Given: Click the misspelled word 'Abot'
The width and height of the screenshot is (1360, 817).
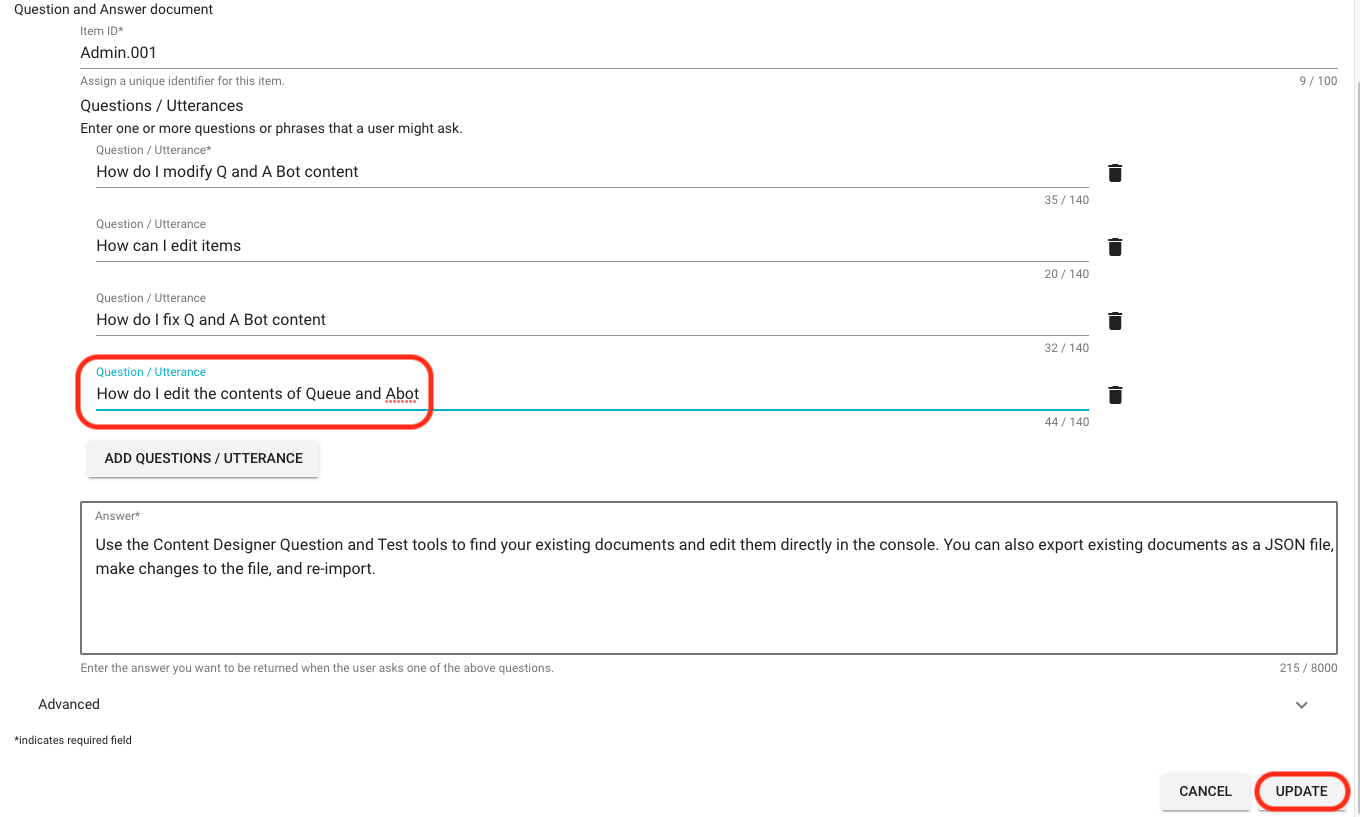Looking at the screenshot, I should click(x=402, y=394).
